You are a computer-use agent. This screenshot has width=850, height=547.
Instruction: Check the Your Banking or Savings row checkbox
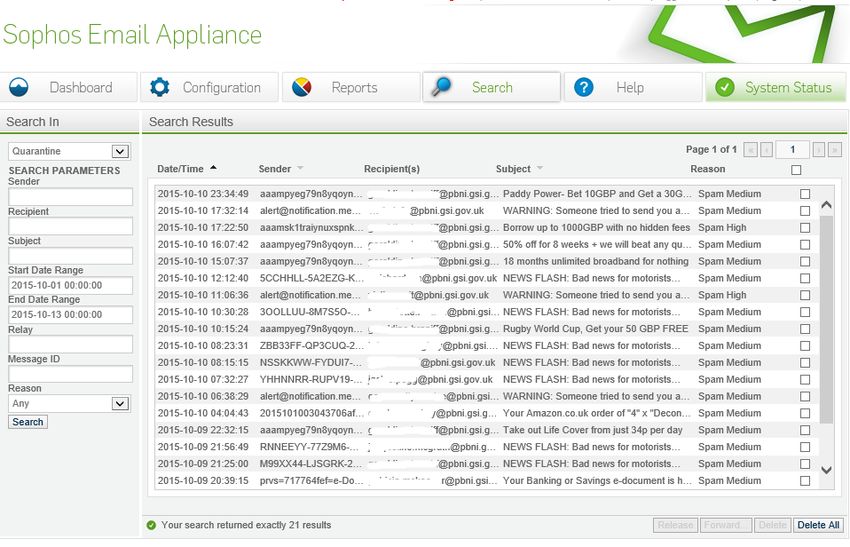click(805, 481)
